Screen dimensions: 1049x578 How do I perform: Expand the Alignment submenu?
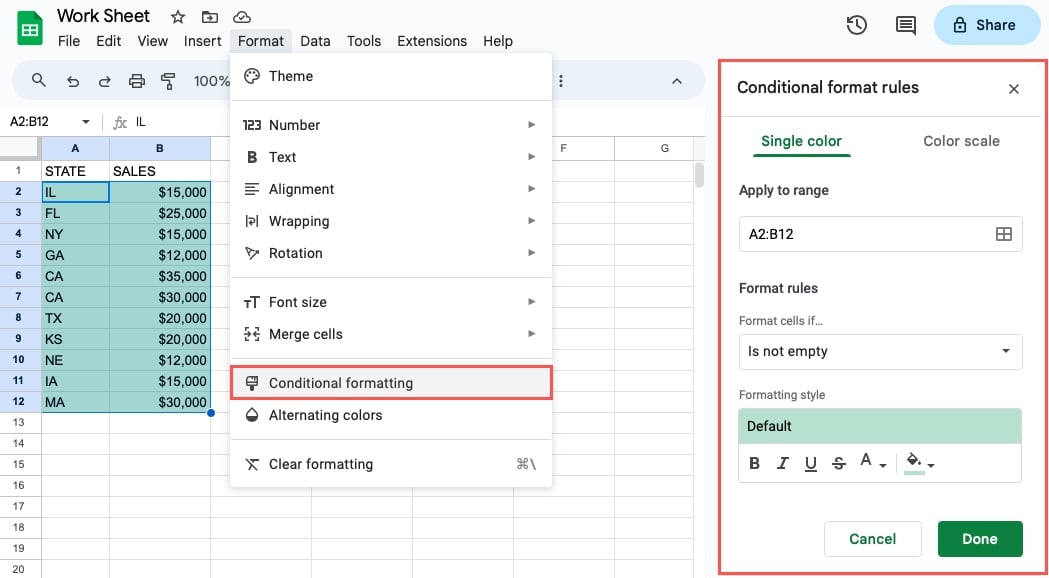pyautogui.click(x=391, y=189)
